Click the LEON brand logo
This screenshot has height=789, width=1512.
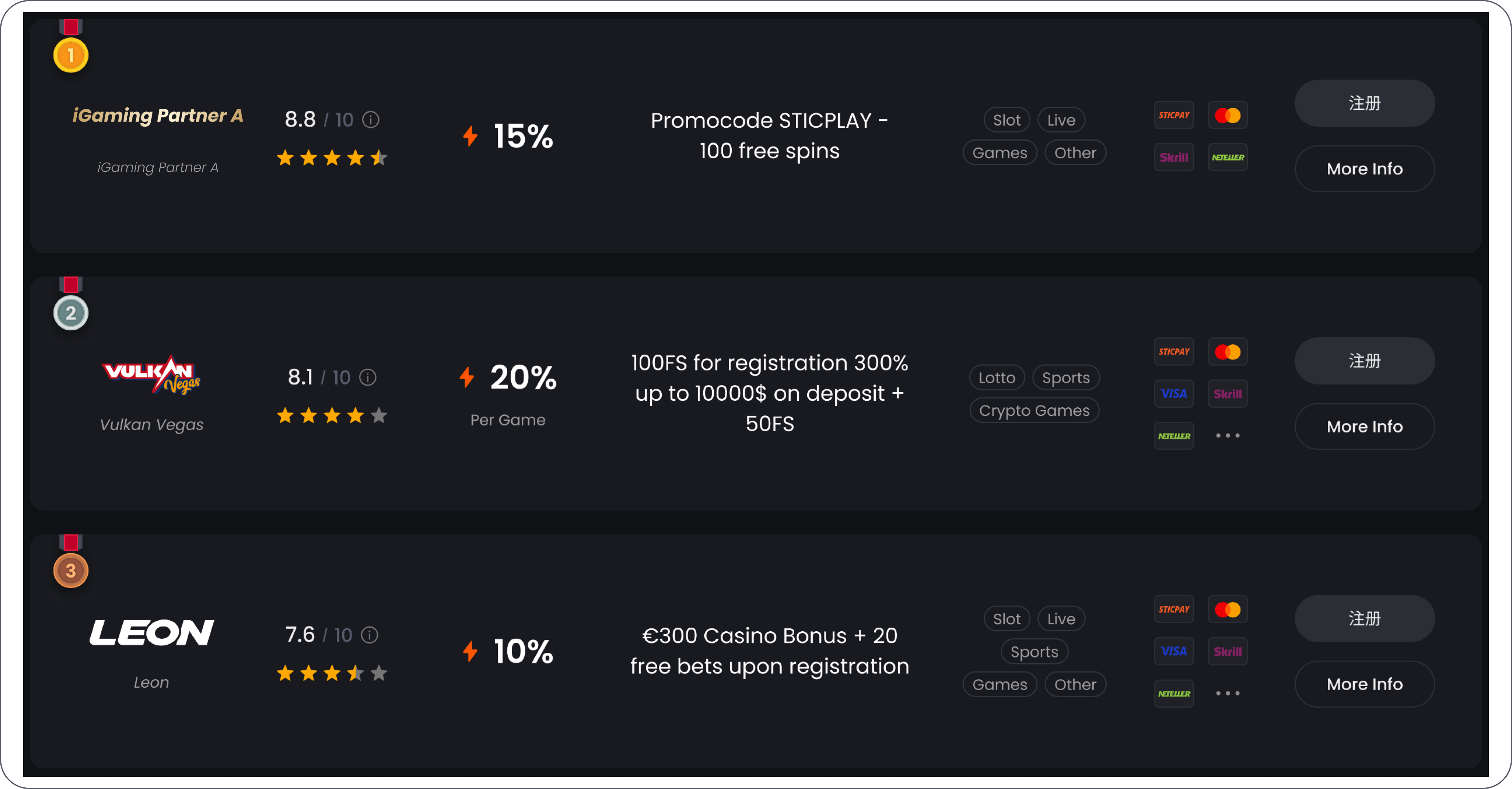coord(152,633)
